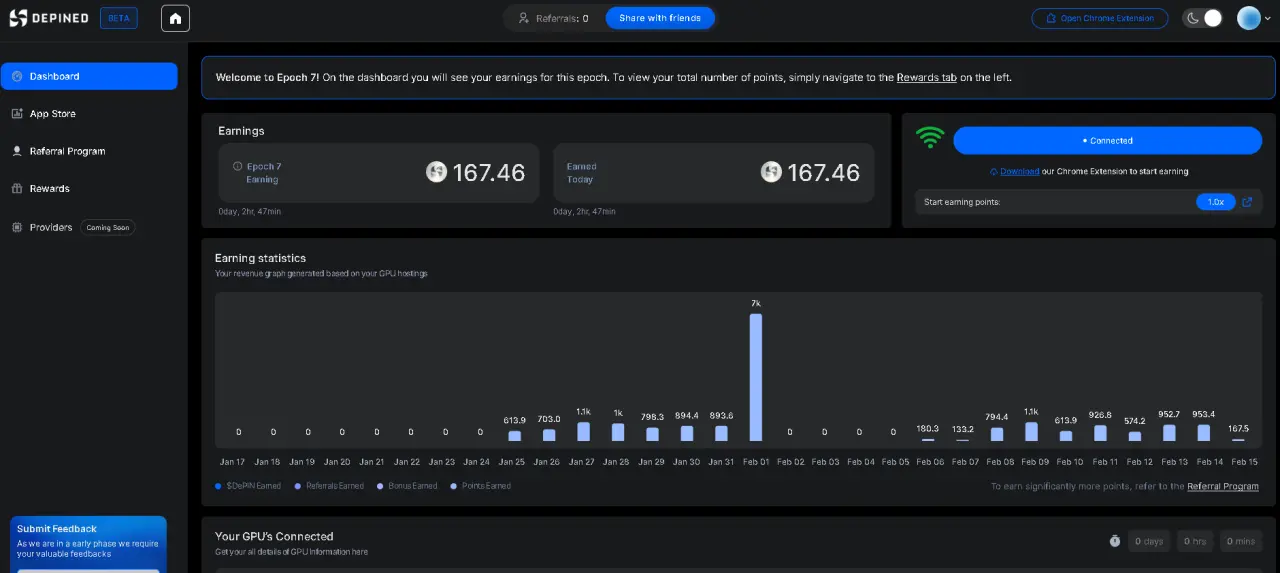Click the Rewards gift icon
The height and width of the screenshot is (573, 1280).
(17, 188)
